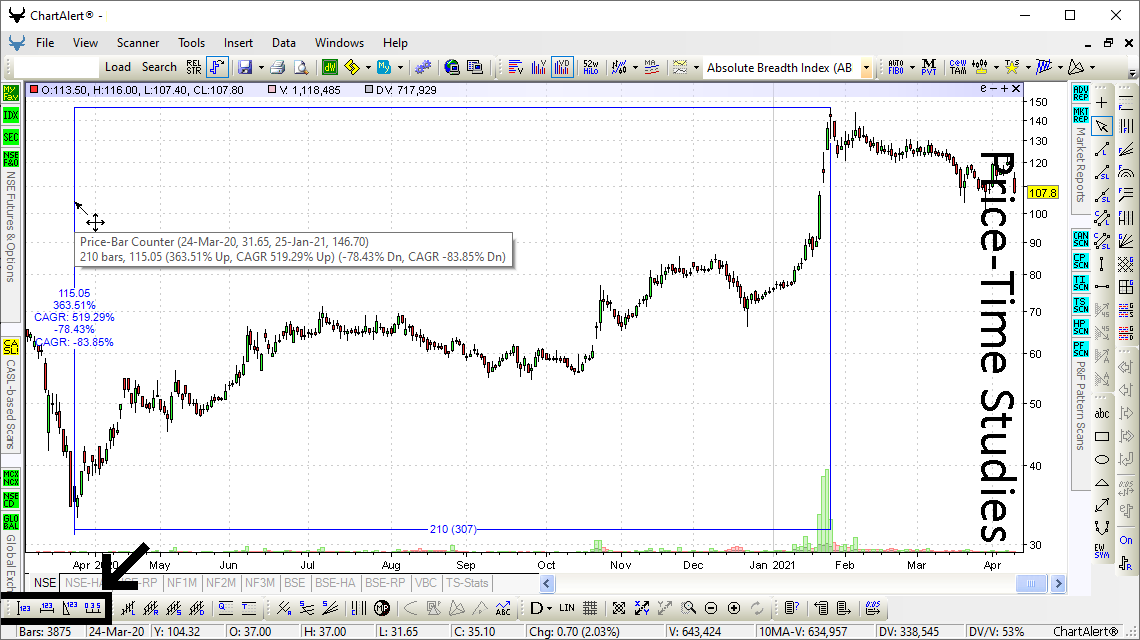Click the globe with monitor icon
The width and height of the screenshot is (1140, 640).
tap(452, 68)
